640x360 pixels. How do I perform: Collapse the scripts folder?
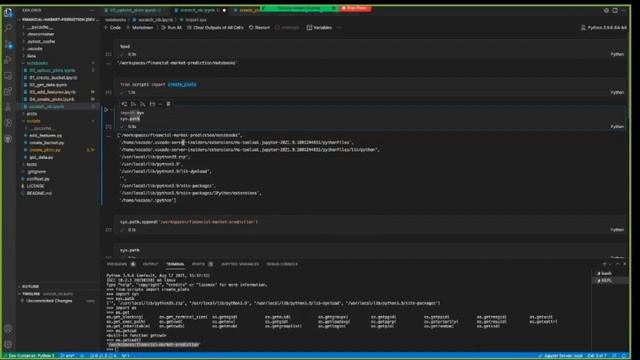tap(33, 121)
